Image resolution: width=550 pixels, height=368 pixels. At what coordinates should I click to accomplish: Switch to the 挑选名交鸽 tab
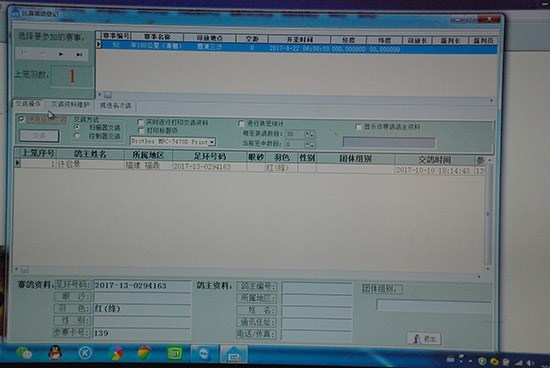(x=115, y=105)
